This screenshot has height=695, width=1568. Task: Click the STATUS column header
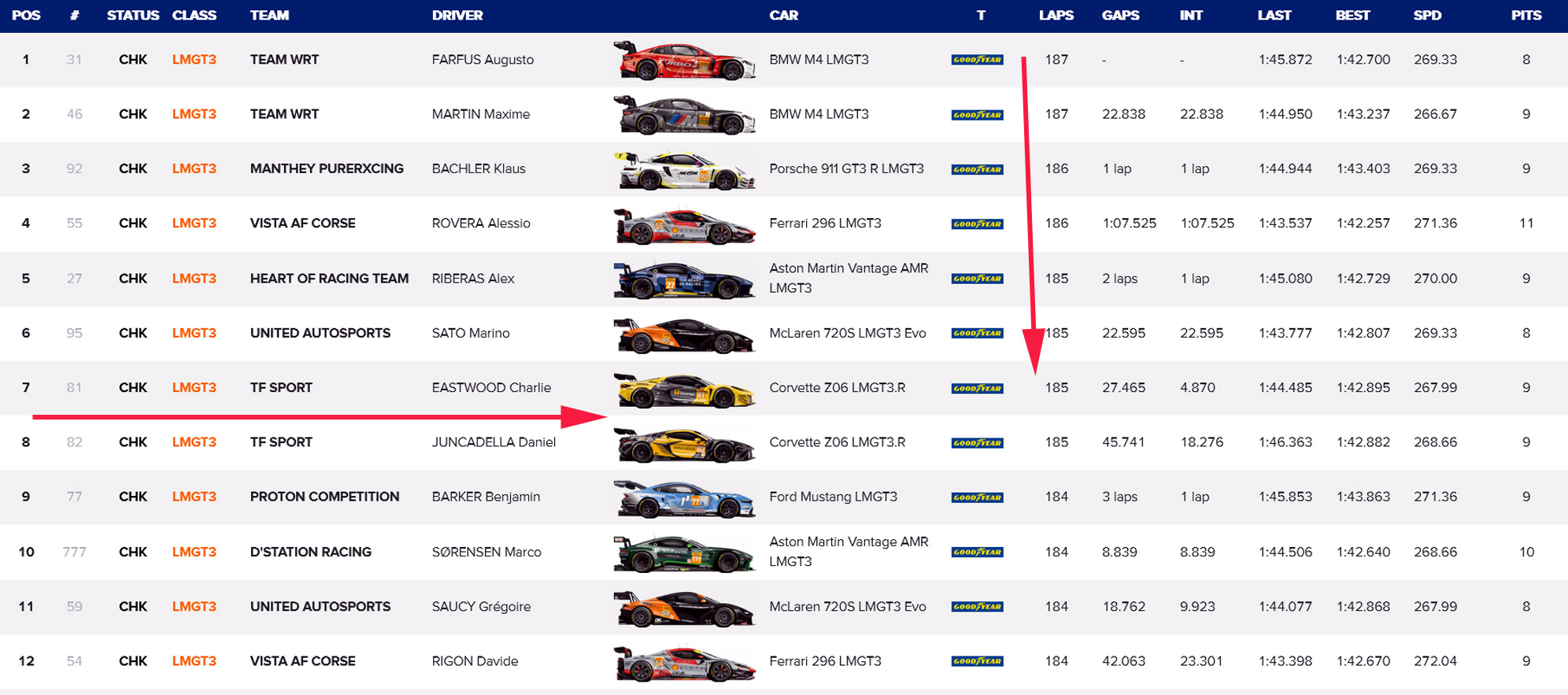(133, 15)
